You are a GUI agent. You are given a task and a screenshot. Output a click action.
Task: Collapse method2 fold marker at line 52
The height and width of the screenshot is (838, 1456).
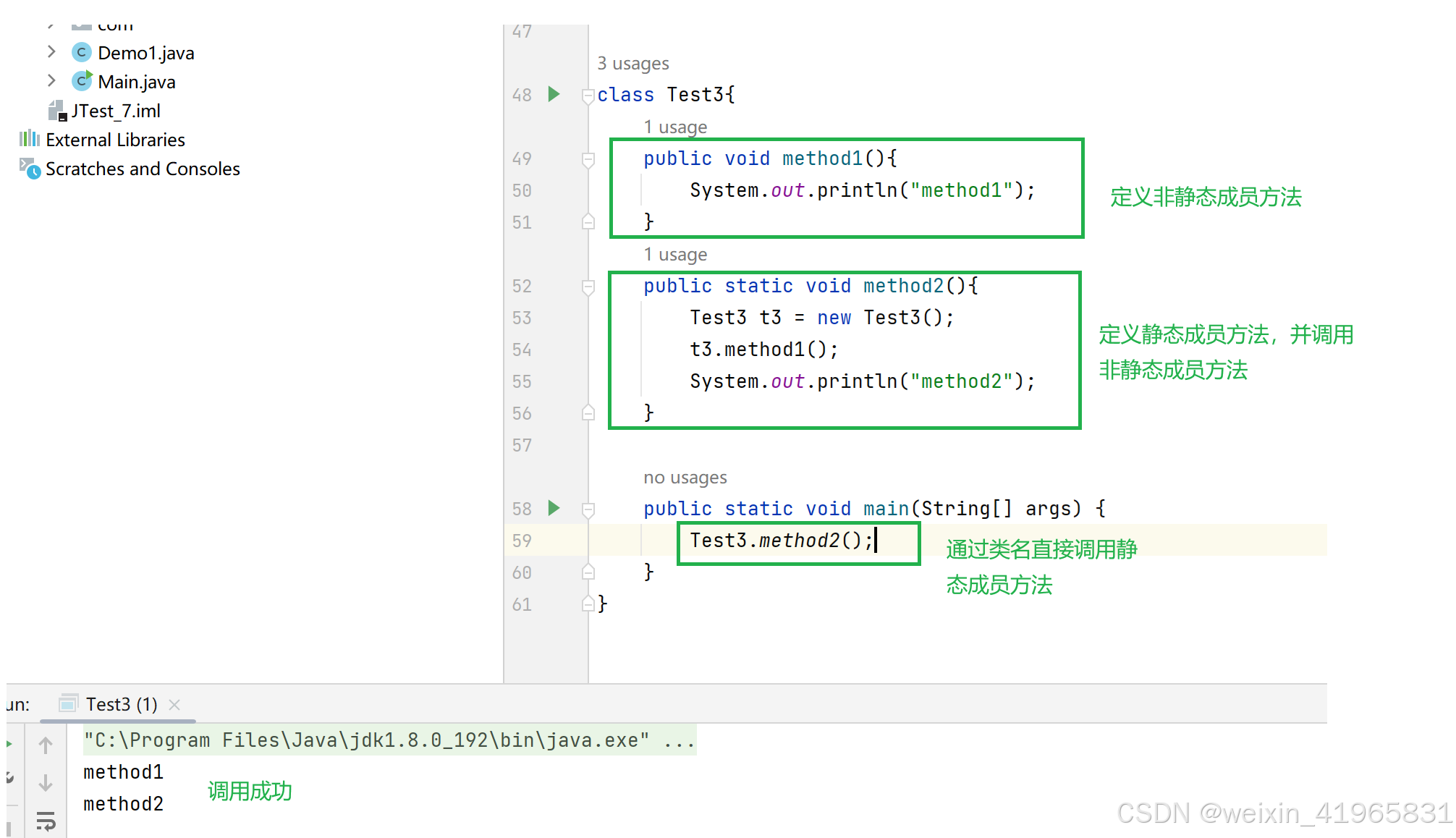tap(588, 286)
